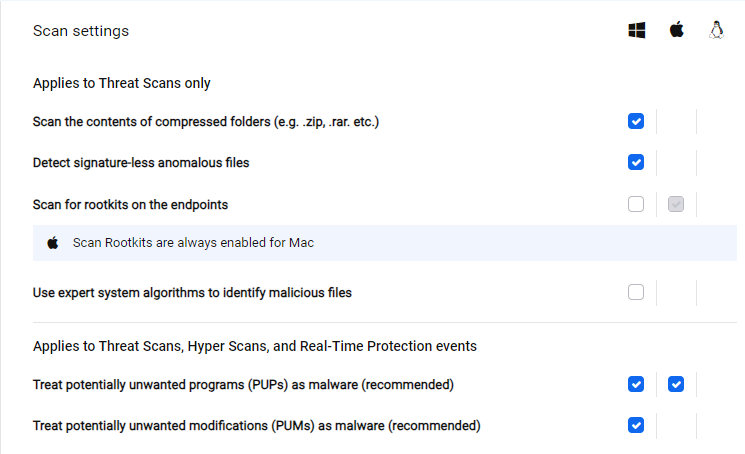Click 'Detect signature-less anomalous files' label
Image resolution: width=745 pixels, height=454 pixels.
141,163
